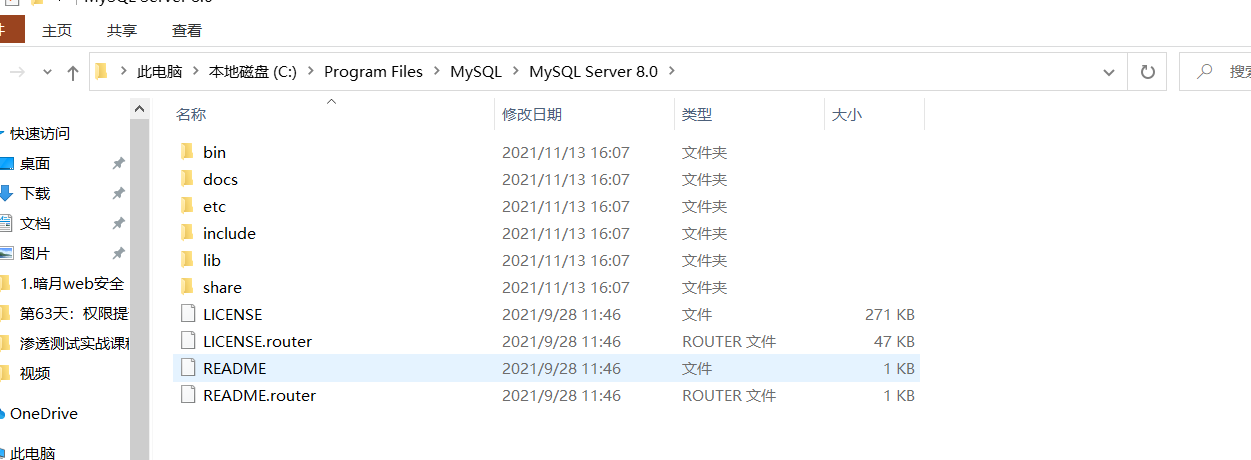The image size is (1251, 460).
Task: Select the include folder icon
Action: [x=187, y=233]
